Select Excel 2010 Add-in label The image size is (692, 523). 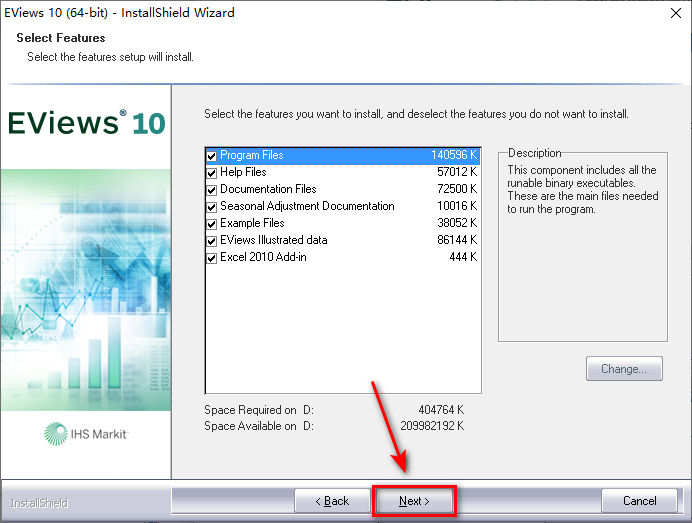point(263,257)
